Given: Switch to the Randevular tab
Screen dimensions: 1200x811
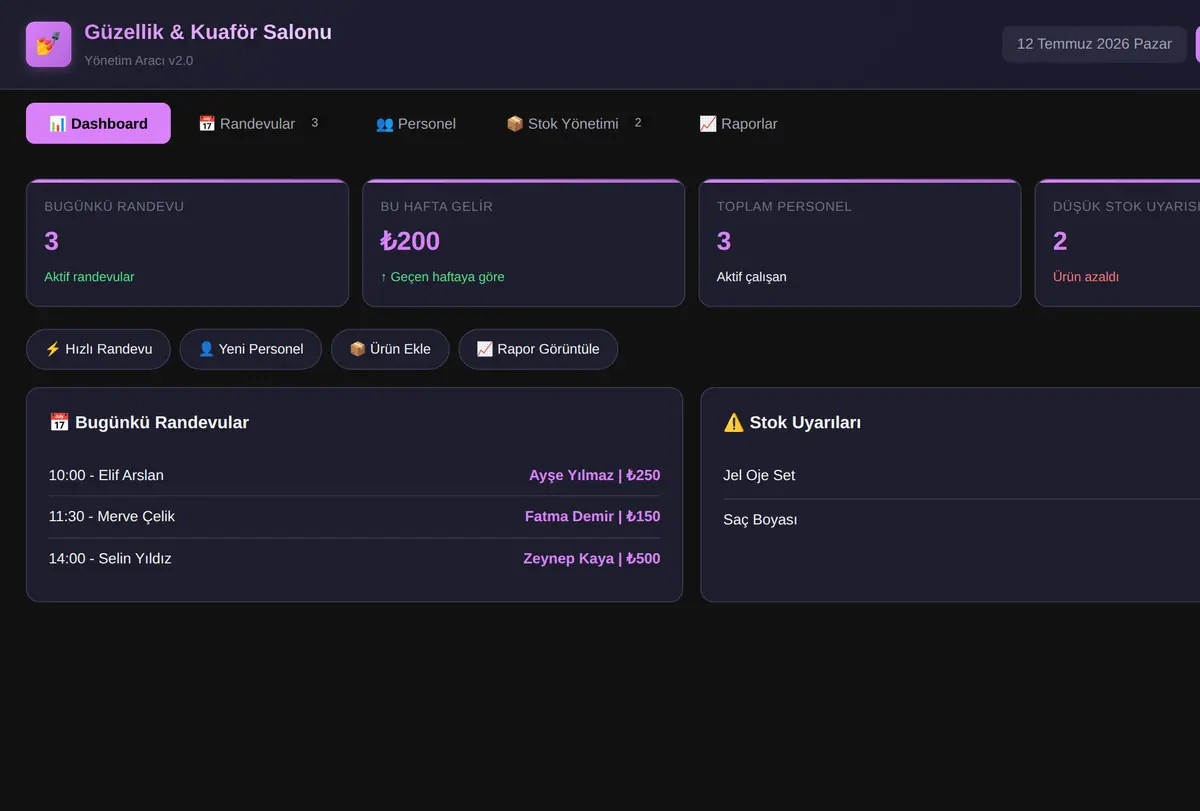Looking at the screenshot, I should click(x=259, y=123).
